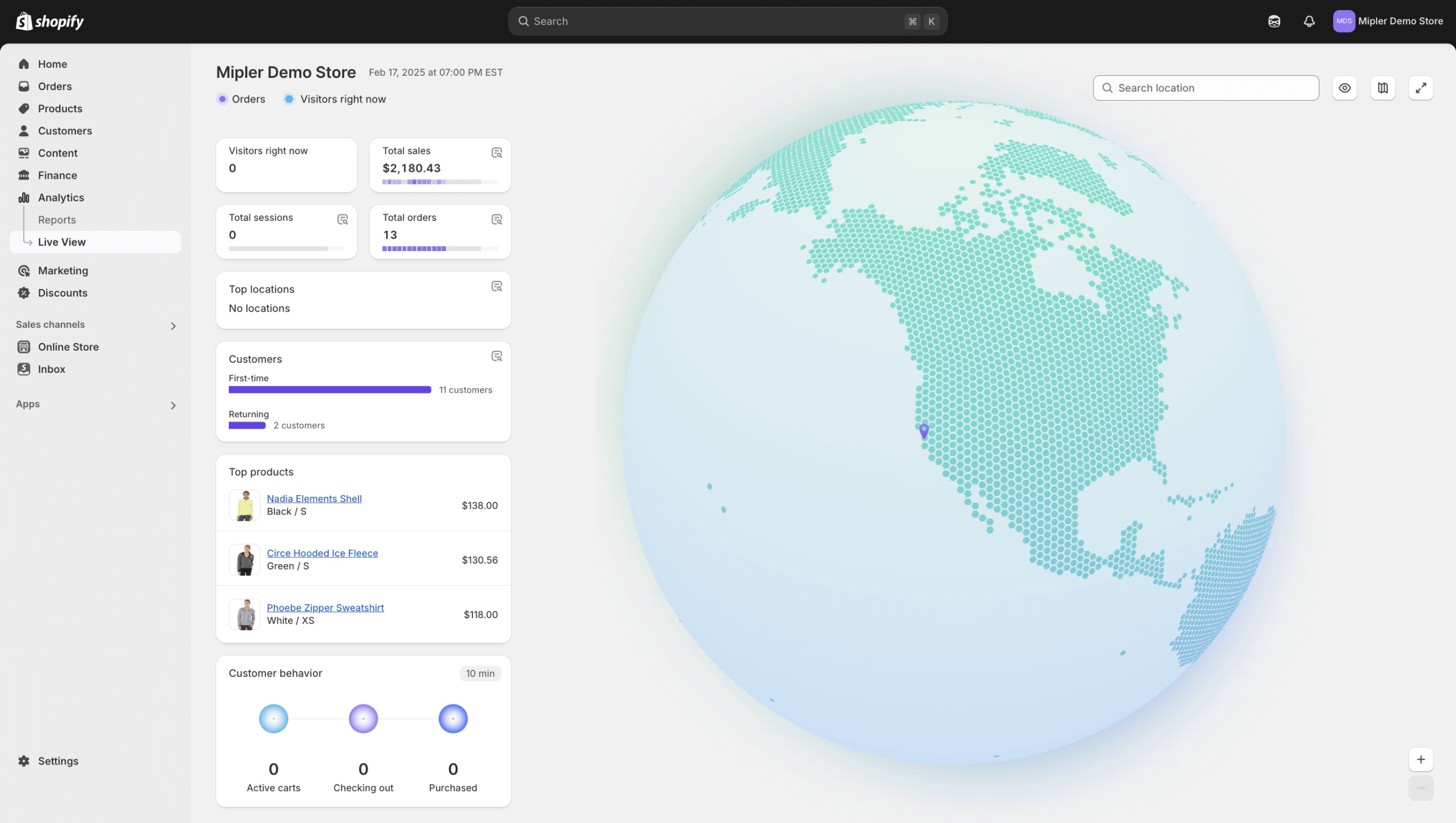This screenshot has height=823, width=1456.
Task: Expand the Apps section chevron
Action: tap(173, 406)
